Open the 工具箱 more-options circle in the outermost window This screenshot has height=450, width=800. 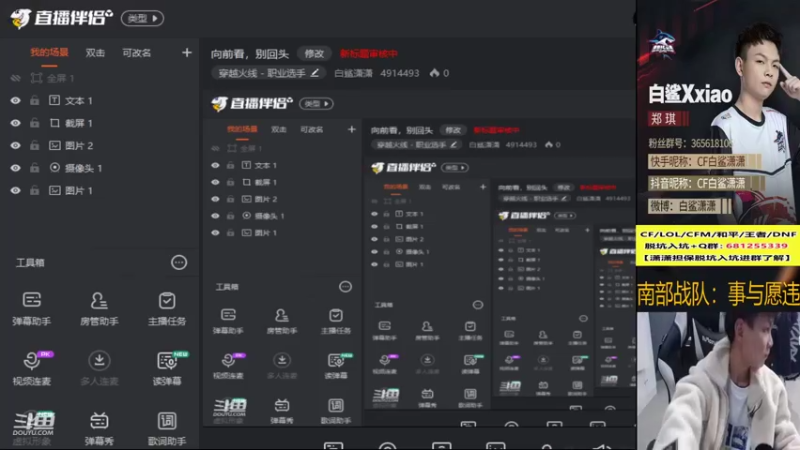click(x=179, y=263)
